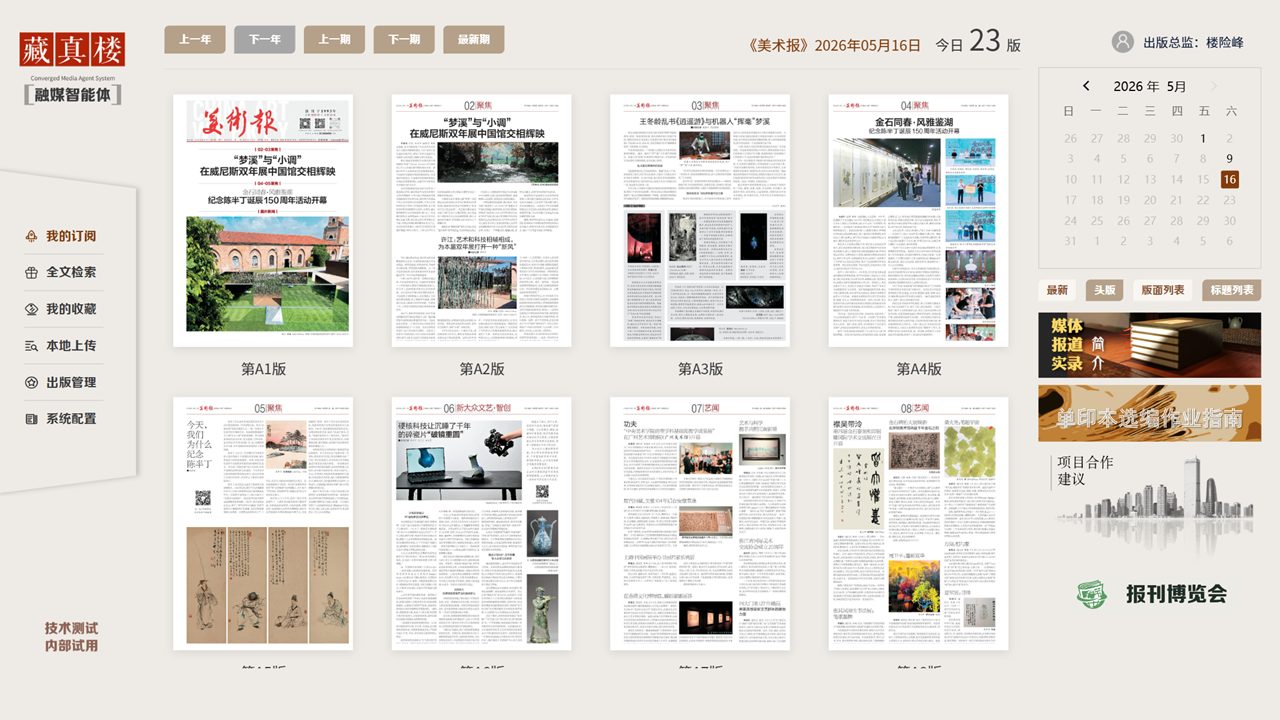Open the 第A1版 front page thumbnail

[x=263, y=221]
